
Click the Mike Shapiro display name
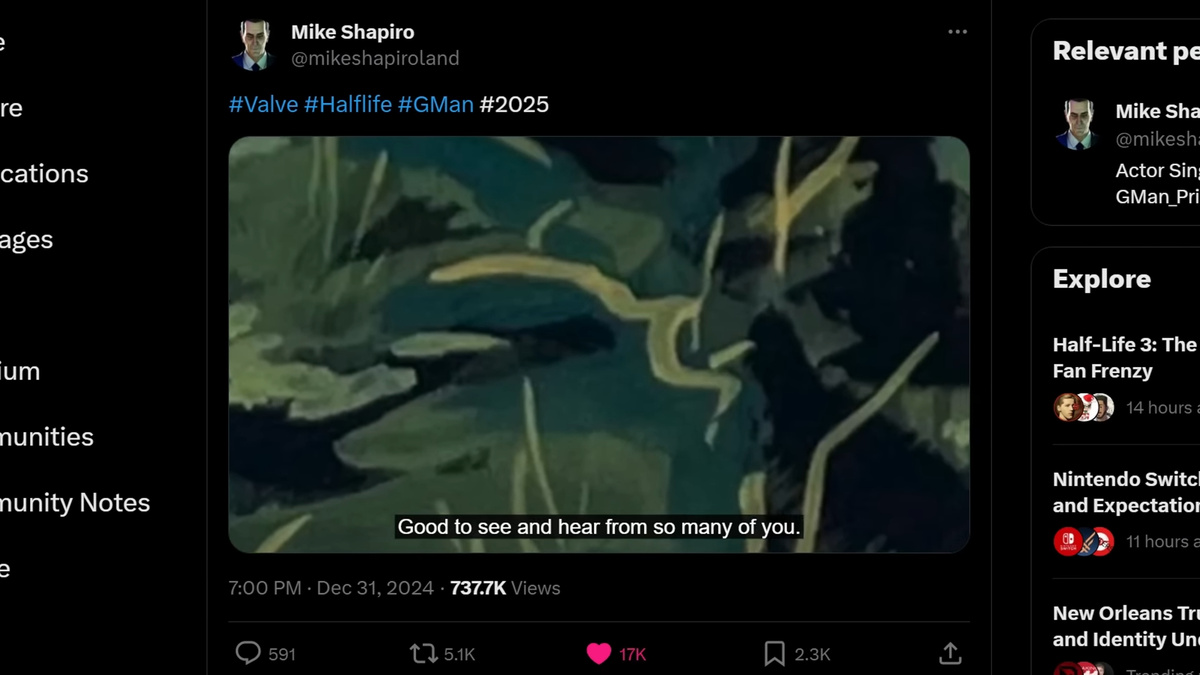point(353,32)
